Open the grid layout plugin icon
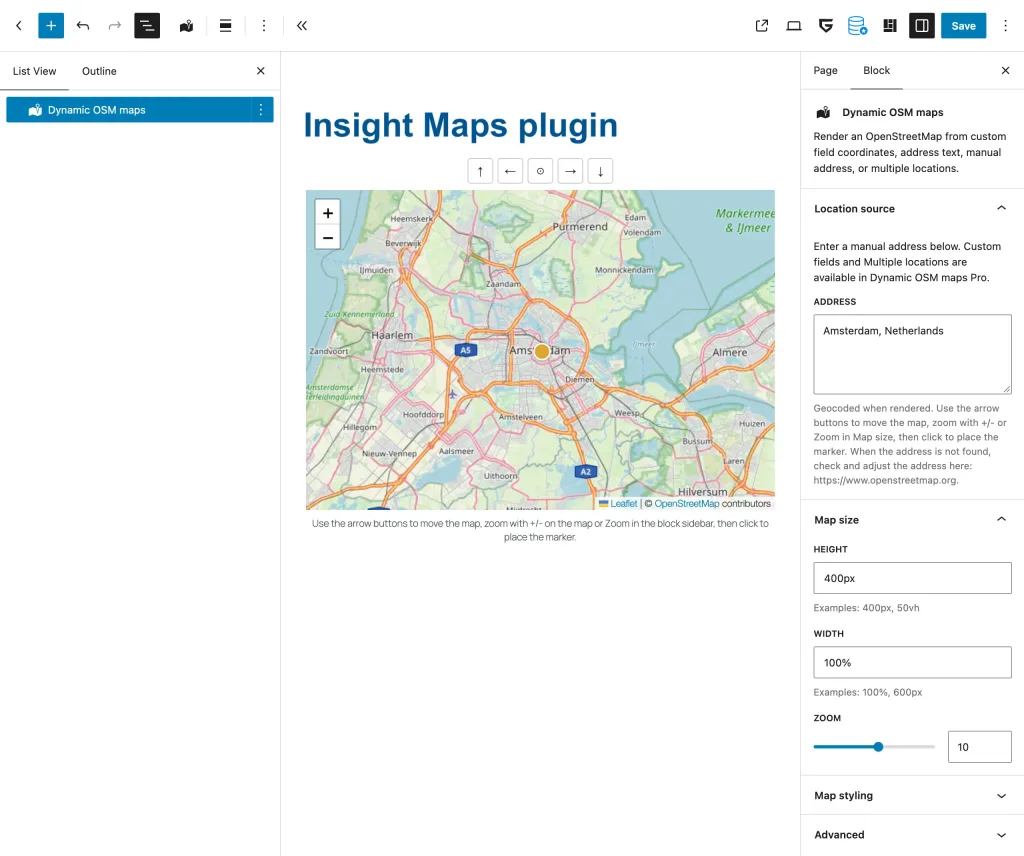This screenshot has height=856, width=1024. point(889,25)
